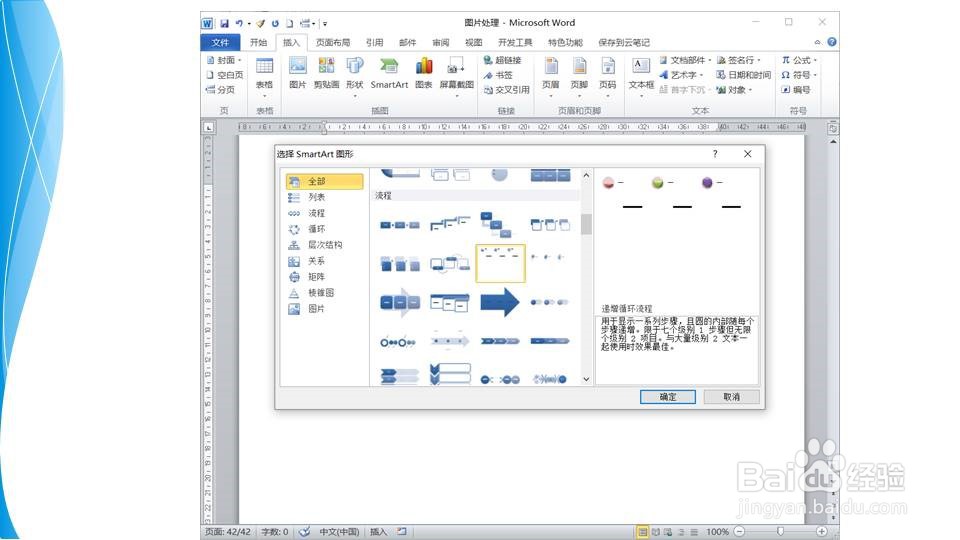
Task: Click the Cancel (取消) button in dialog
Action: click(732, 397)
